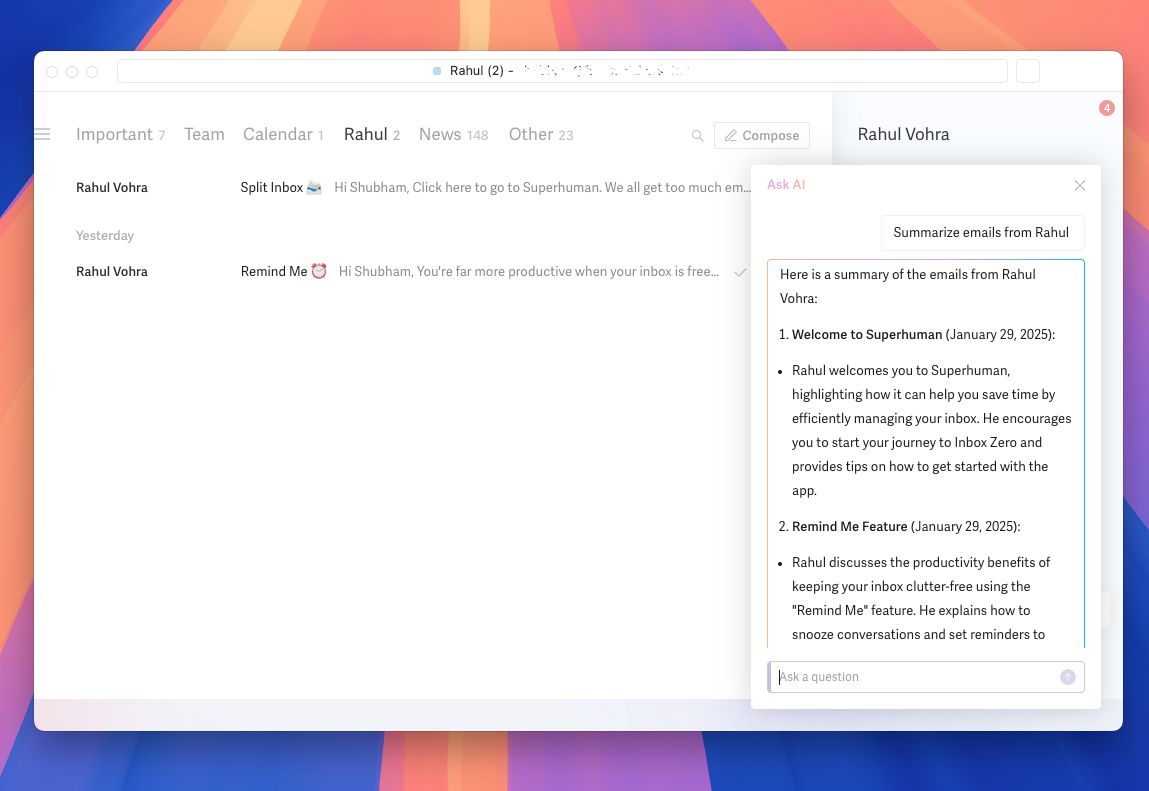Screen dimensions: 1149x791
Task: Click the square button beside title bar
Action: [x=1027, y=71]
